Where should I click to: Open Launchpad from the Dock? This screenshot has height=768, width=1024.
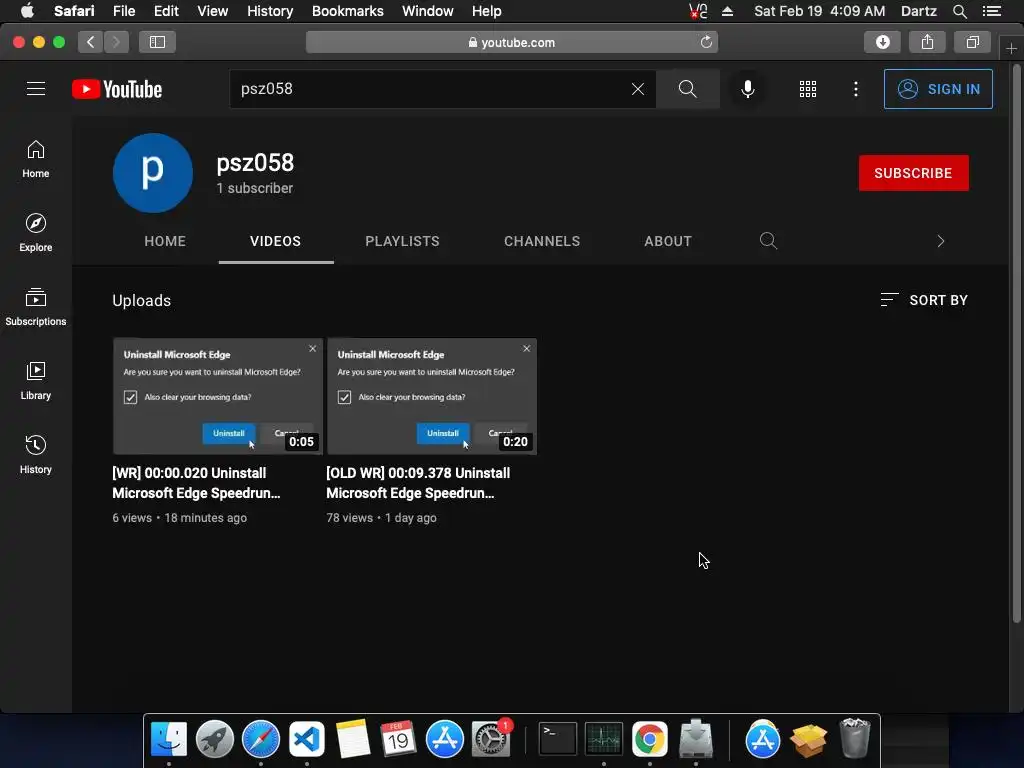[x=214, y=739]
